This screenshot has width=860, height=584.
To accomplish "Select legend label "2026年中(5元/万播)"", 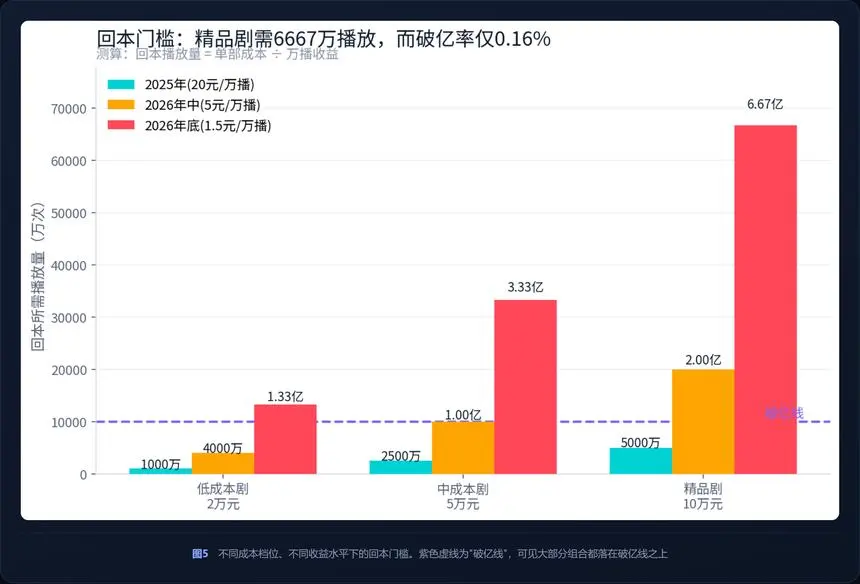I will click(202, 105).
